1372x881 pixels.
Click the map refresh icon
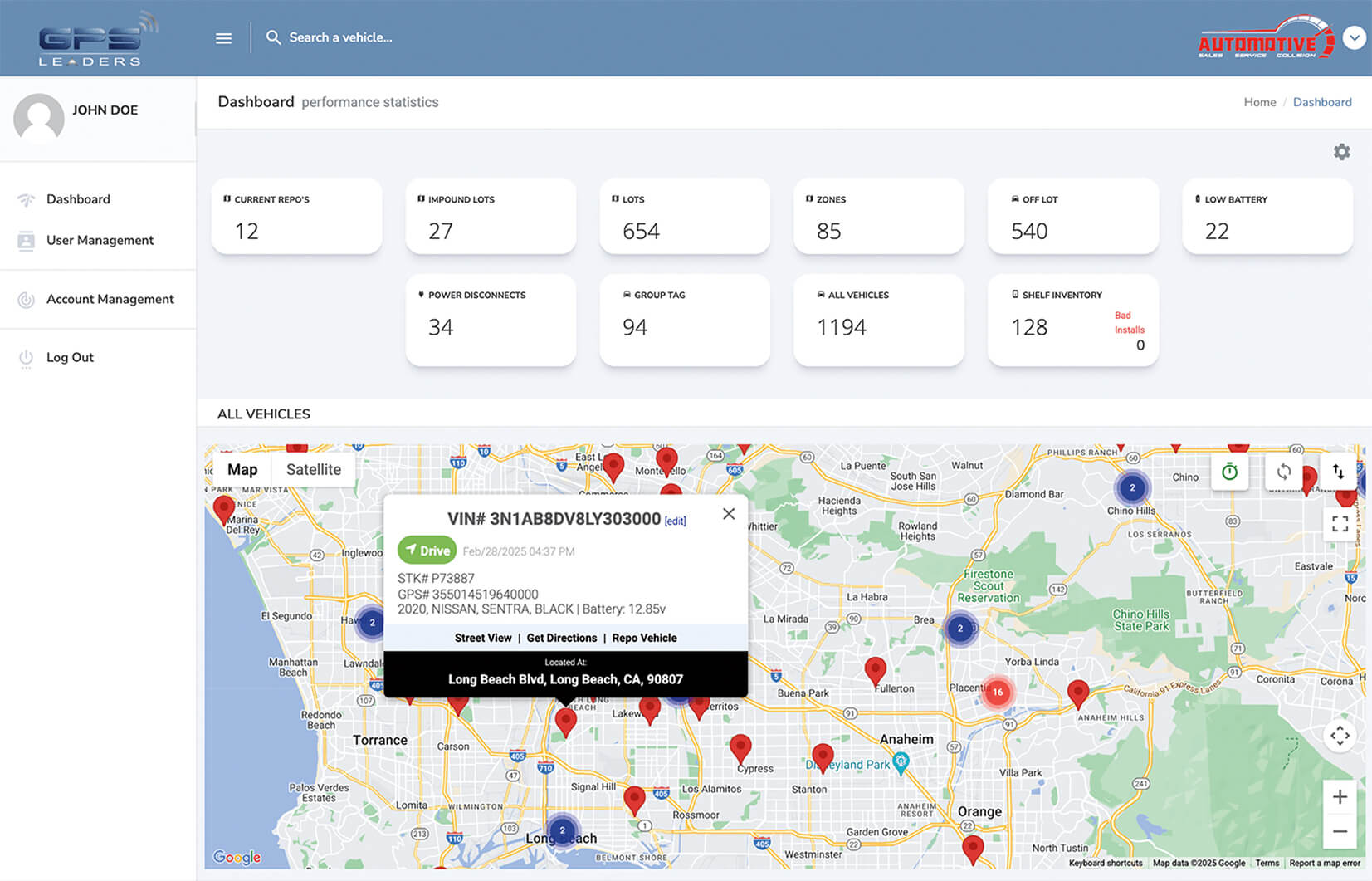click(x=1283, y=472)
